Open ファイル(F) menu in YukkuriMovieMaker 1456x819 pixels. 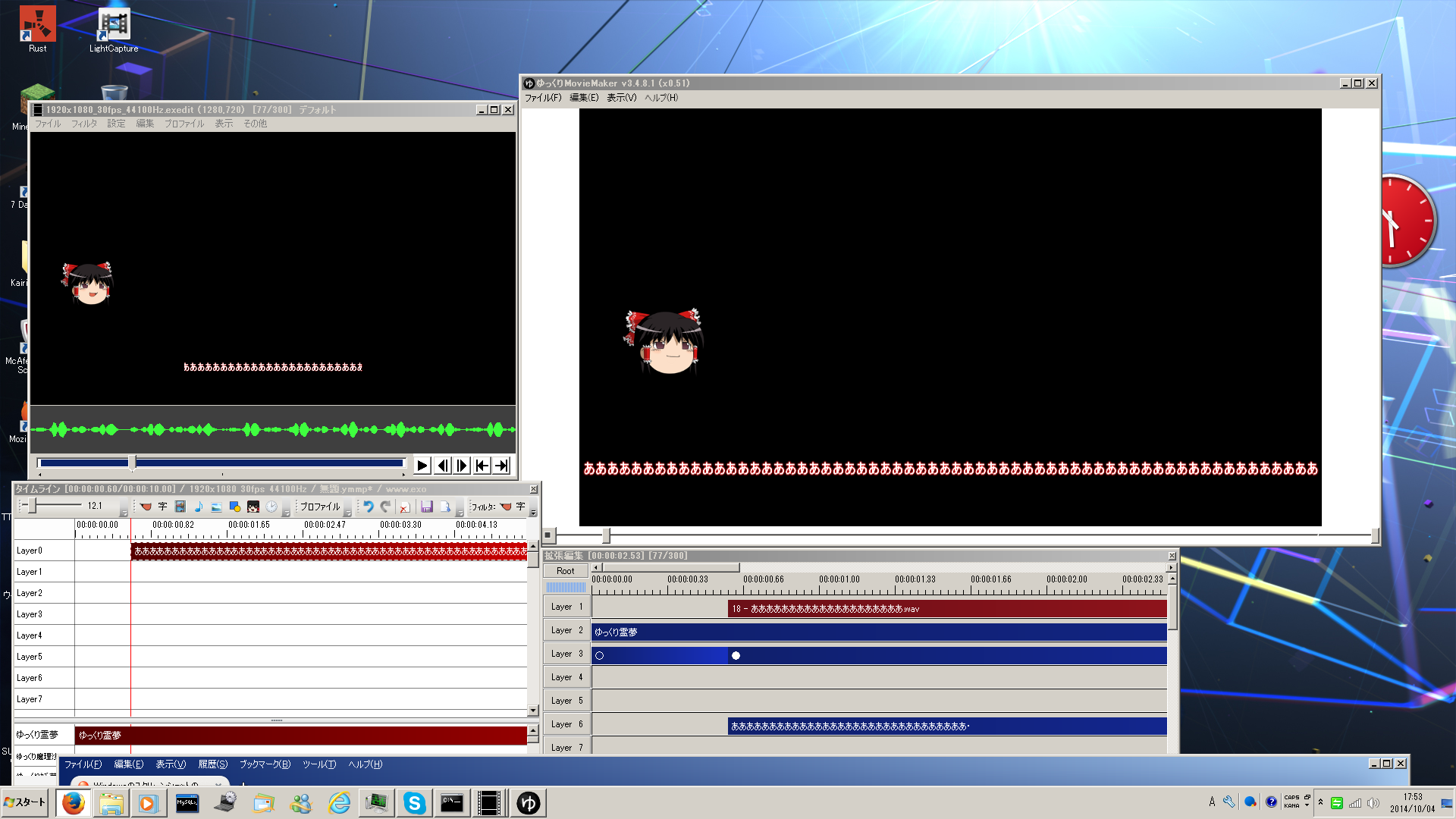[x=543, y=98]
